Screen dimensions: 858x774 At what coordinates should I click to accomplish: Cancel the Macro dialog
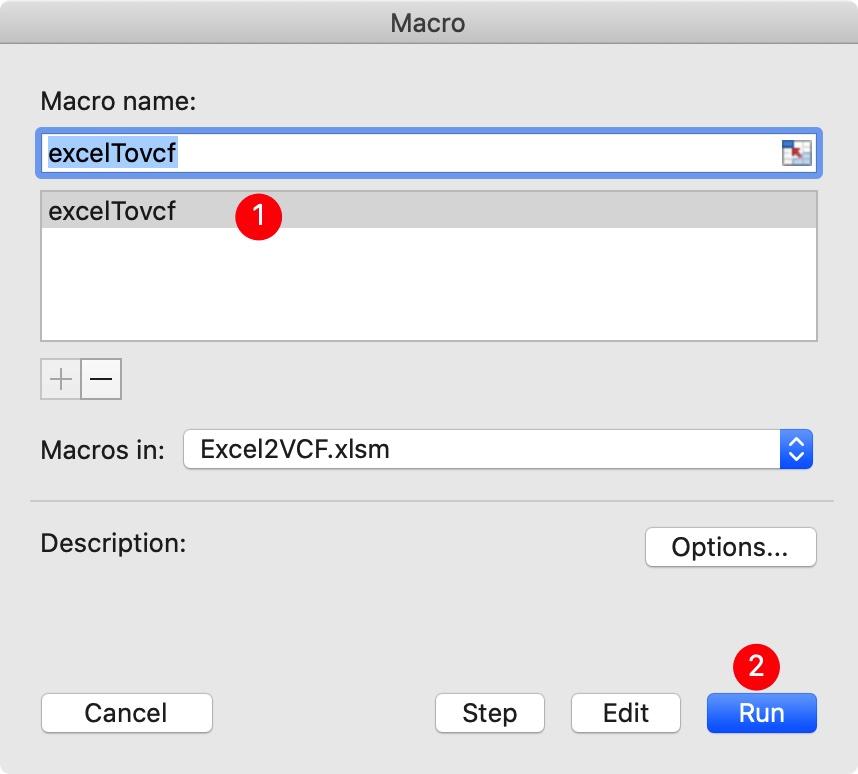tap(126, 713)
